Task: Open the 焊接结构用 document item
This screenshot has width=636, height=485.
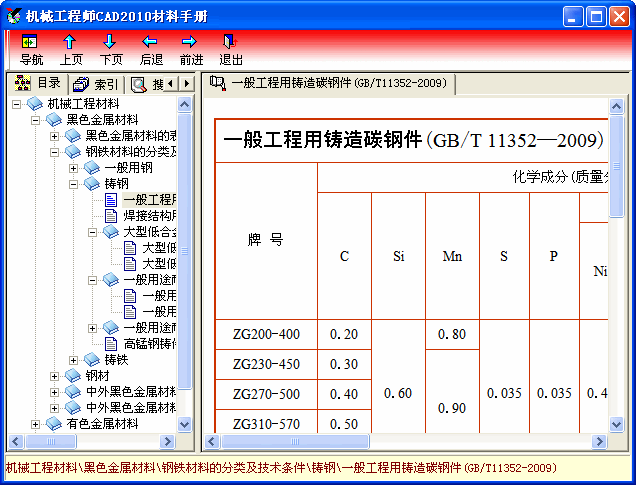Action: (x=149, y=216)
